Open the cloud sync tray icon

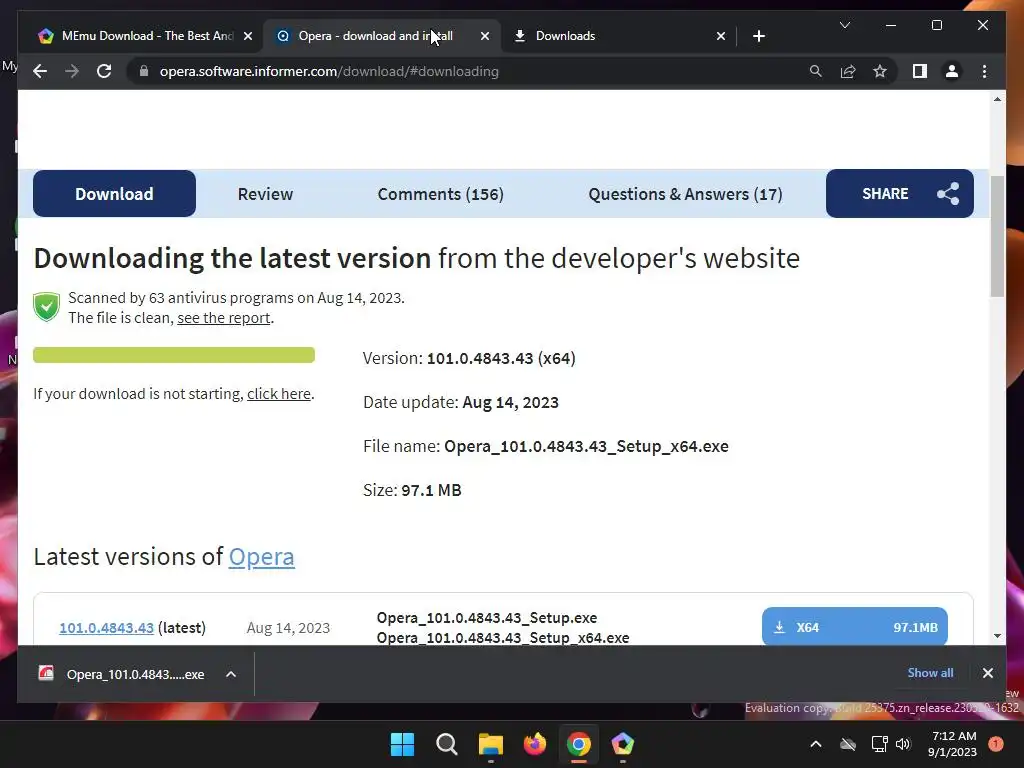point(848,744)
